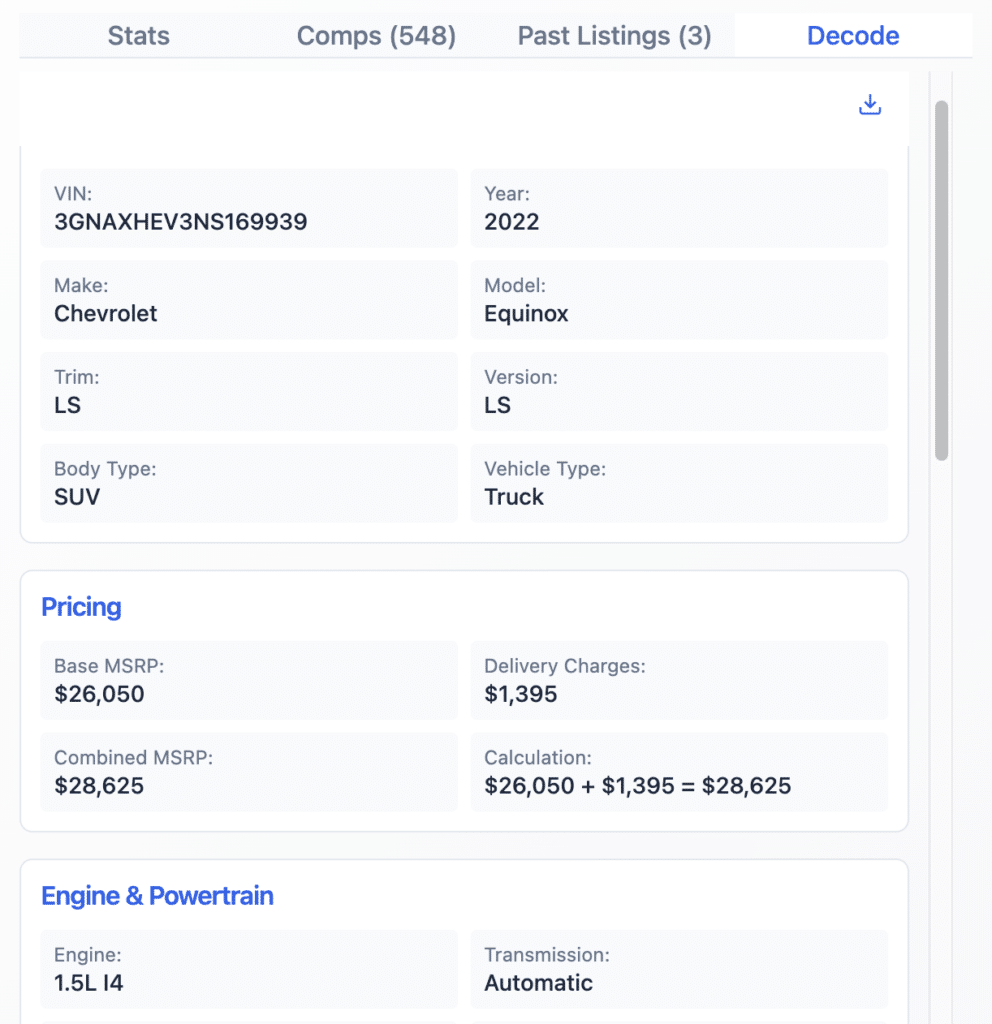
Task: Click the Model Equinox field
Action: coord(679,300)
